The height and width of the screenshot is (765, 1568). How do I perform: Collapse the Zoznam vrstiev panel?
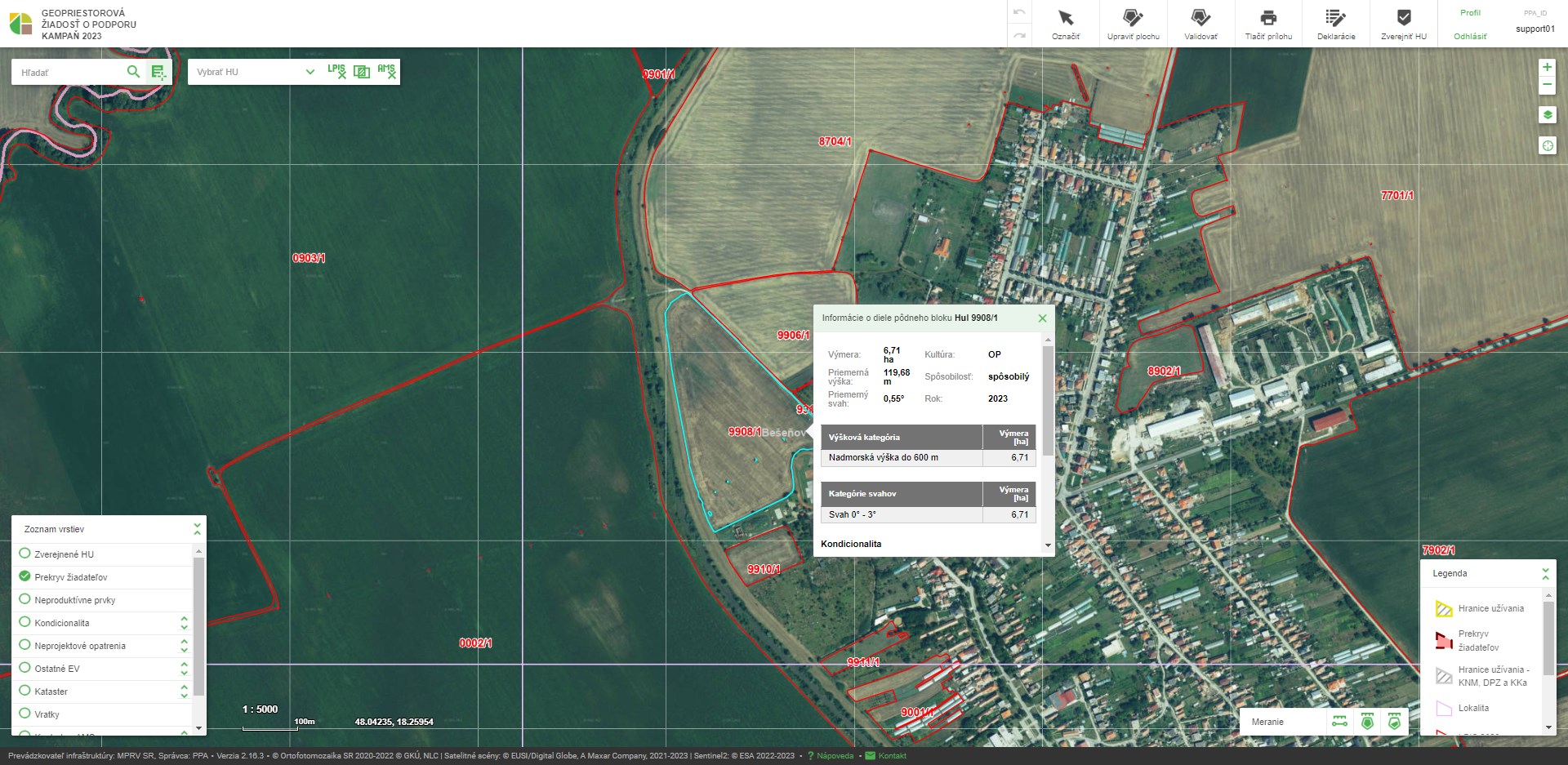[x=197, y=529]
